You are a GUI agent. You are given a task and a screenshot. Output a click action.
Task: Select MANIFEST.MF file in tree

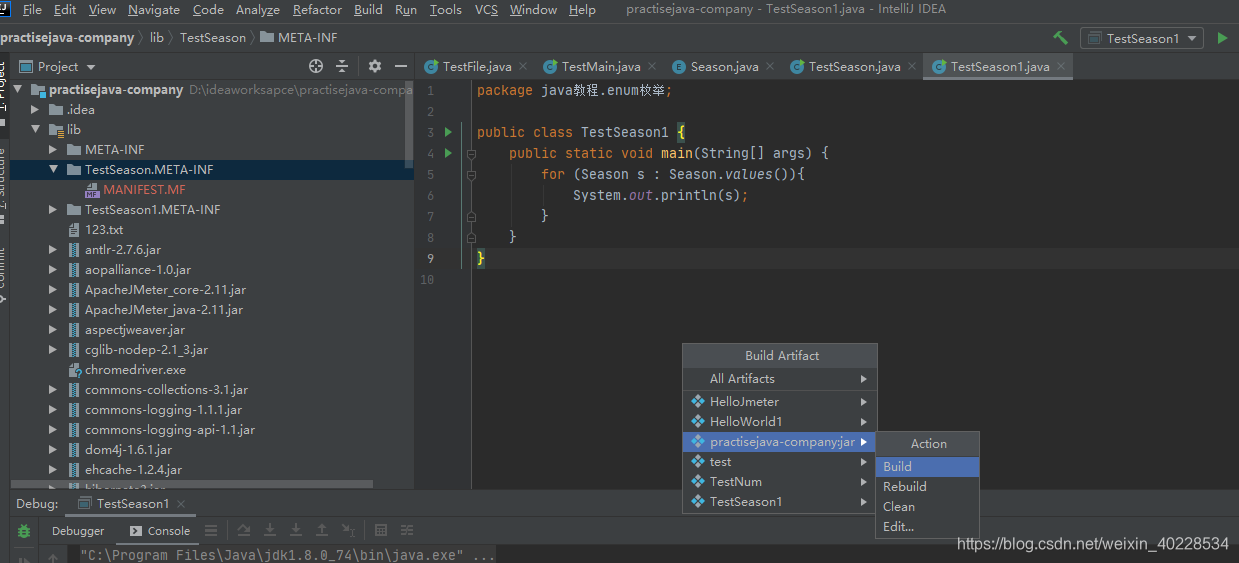pyautogui.click(x=144, y=190)
